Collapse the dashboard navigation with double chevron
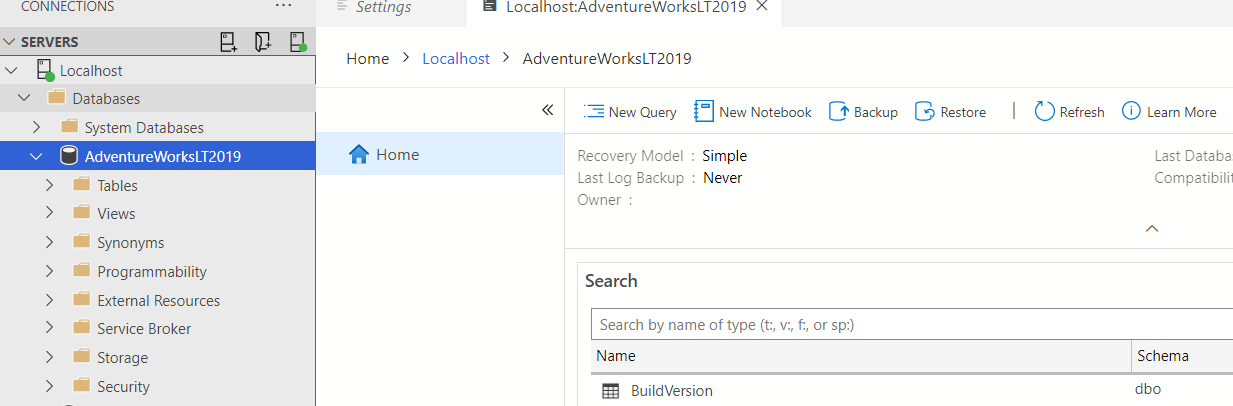 [547, 110]
